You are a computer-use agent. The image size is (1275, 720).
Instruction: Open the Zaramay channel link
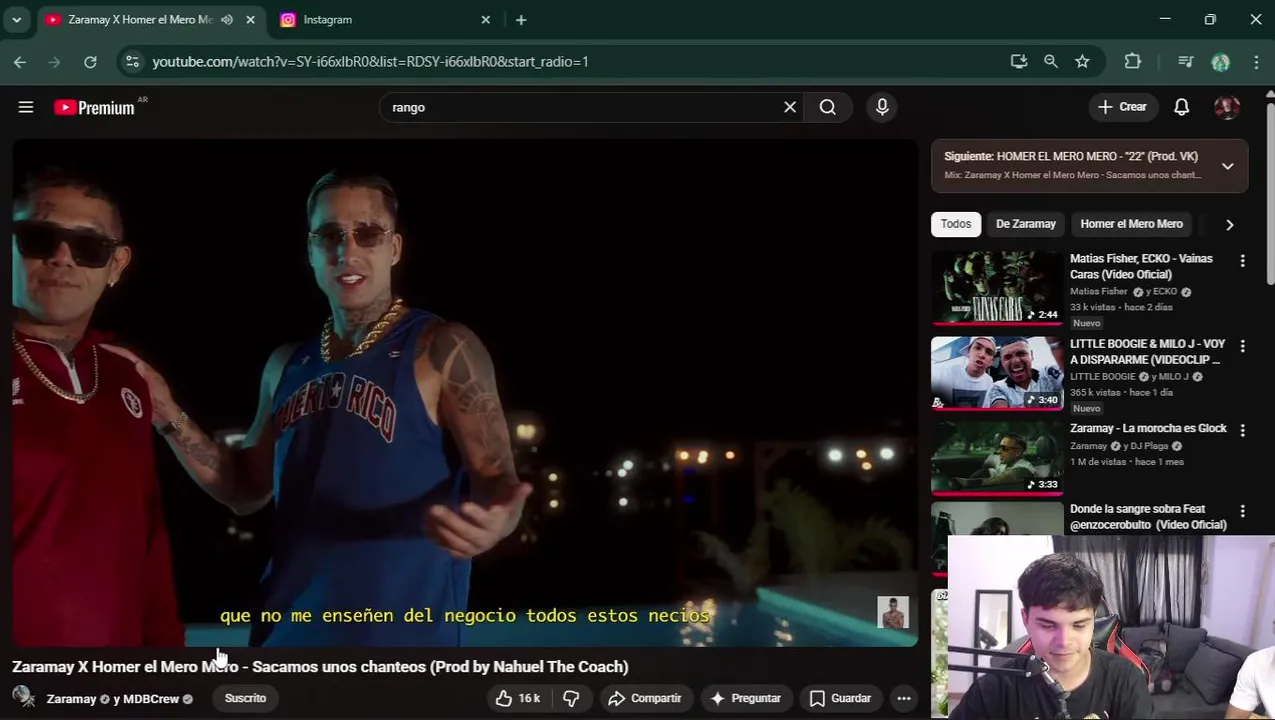point(71,699)
